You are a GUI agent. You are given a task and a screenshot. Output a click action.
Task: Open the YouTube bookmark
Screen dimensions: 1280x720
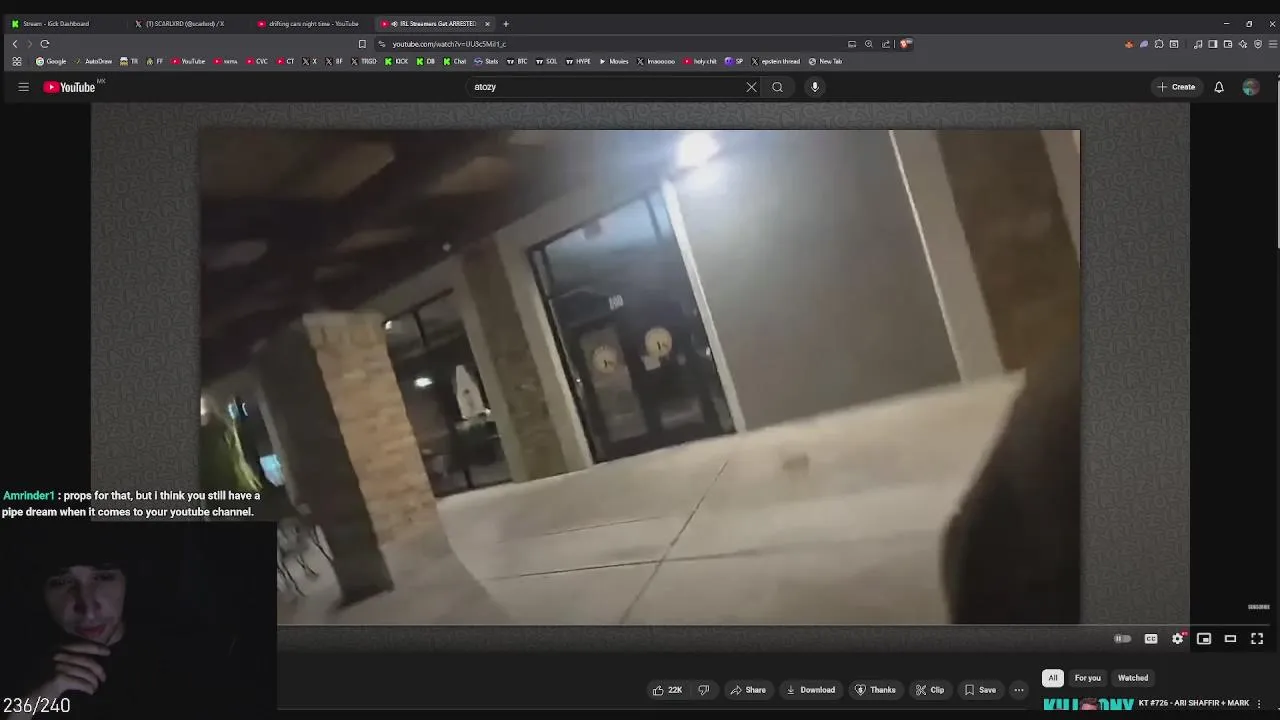188,61
